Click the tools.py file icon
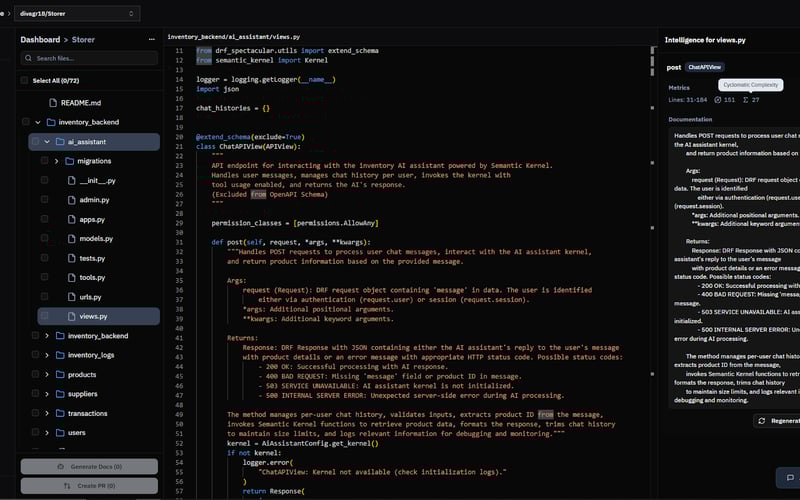Image resolution: width=800 pixels, height=500 pixels. [72, 278]
